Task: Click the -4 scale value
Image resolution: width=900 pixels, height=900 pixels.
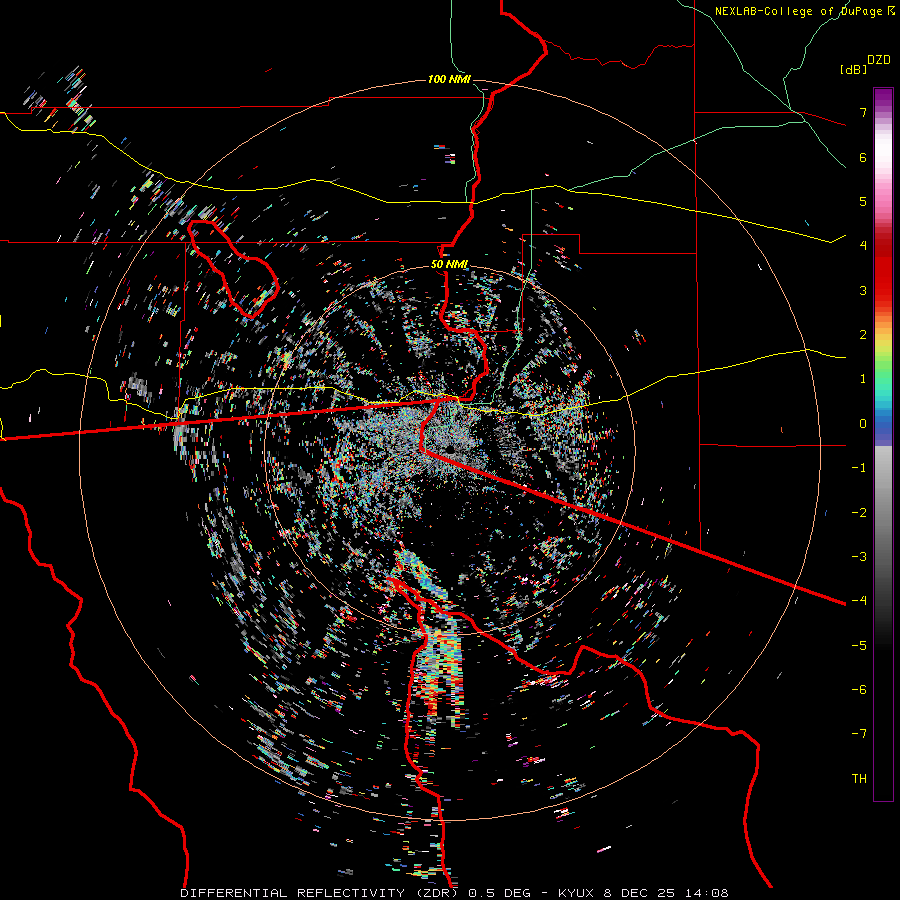Action: (859, 601)
